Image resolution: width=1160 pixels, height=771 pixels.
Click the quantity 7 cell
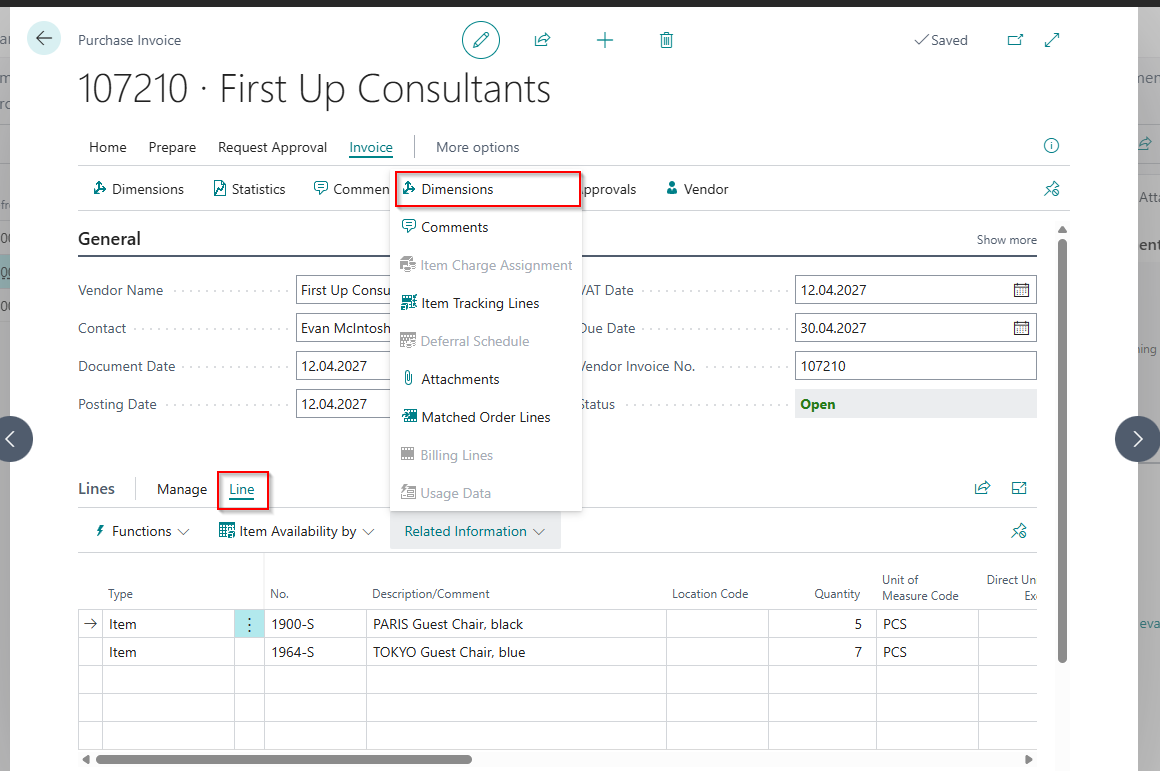coord(822,652)
